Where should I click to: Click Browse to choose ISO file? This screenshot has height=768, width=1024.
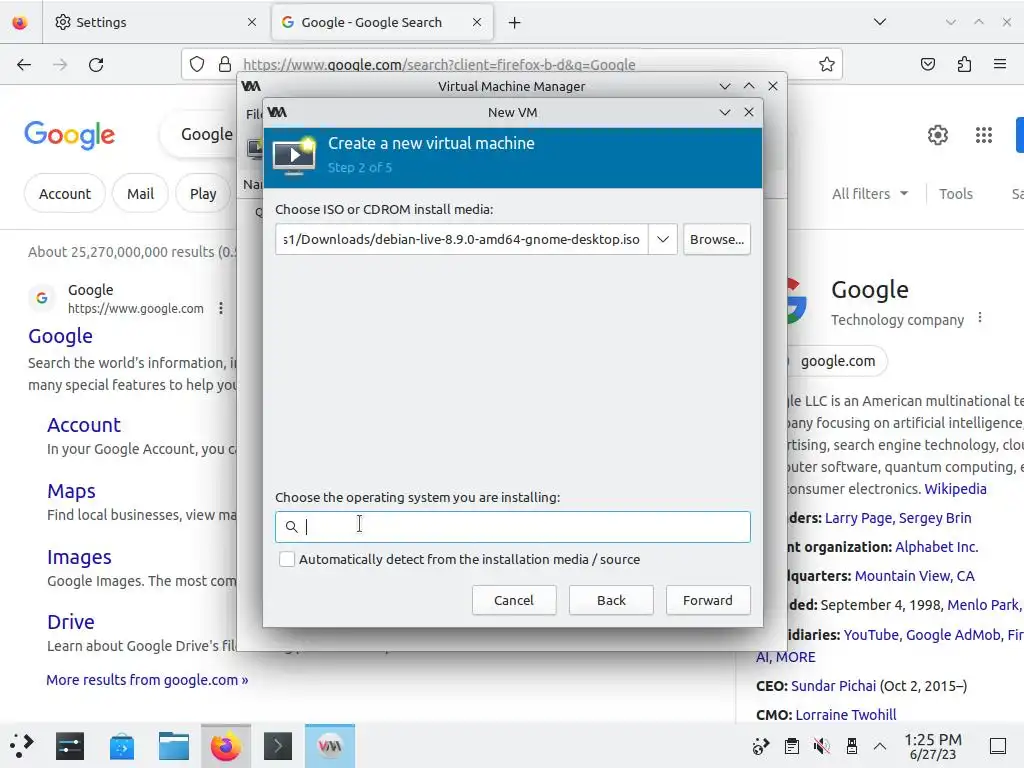716,240
